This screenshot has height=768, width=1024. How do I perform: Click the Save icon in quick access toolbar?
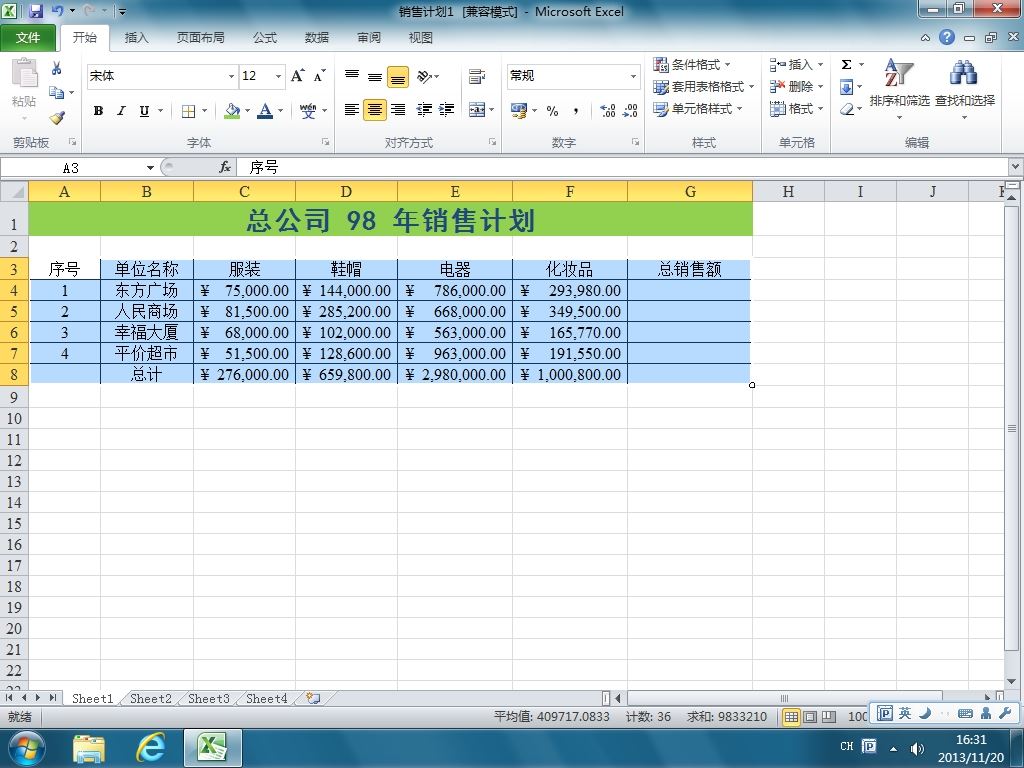(35, 11)
